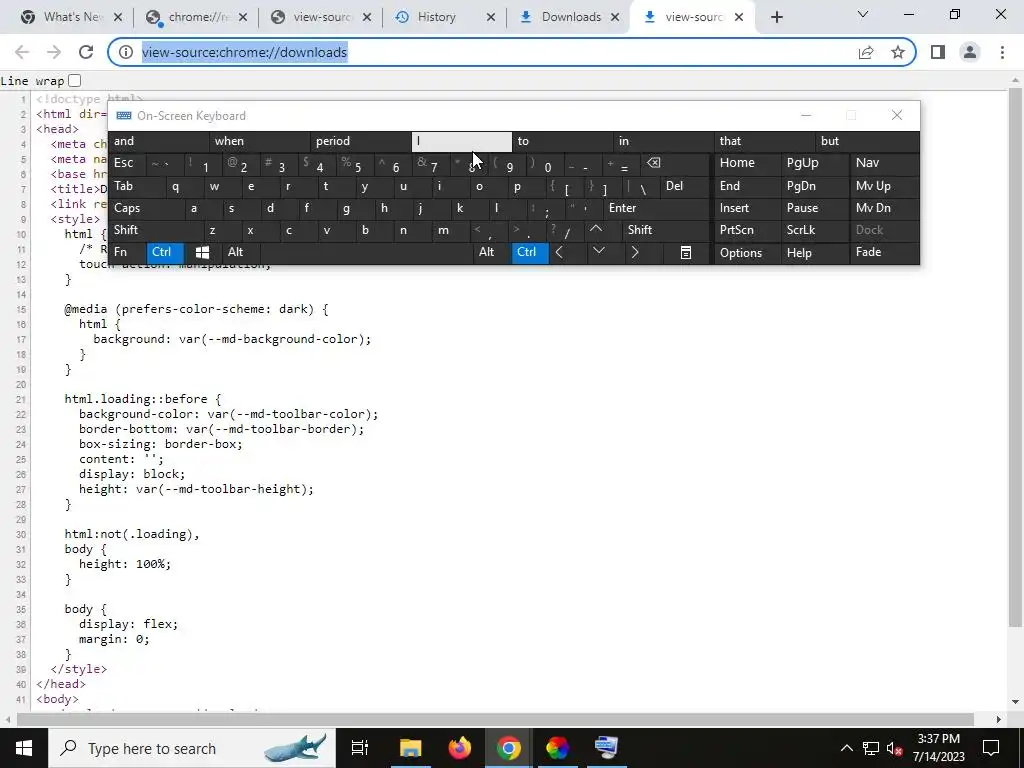Bookmark this tab with the star icon
Image resolution: width=1024 pixels, height=768 pixels.
point(898,52)
